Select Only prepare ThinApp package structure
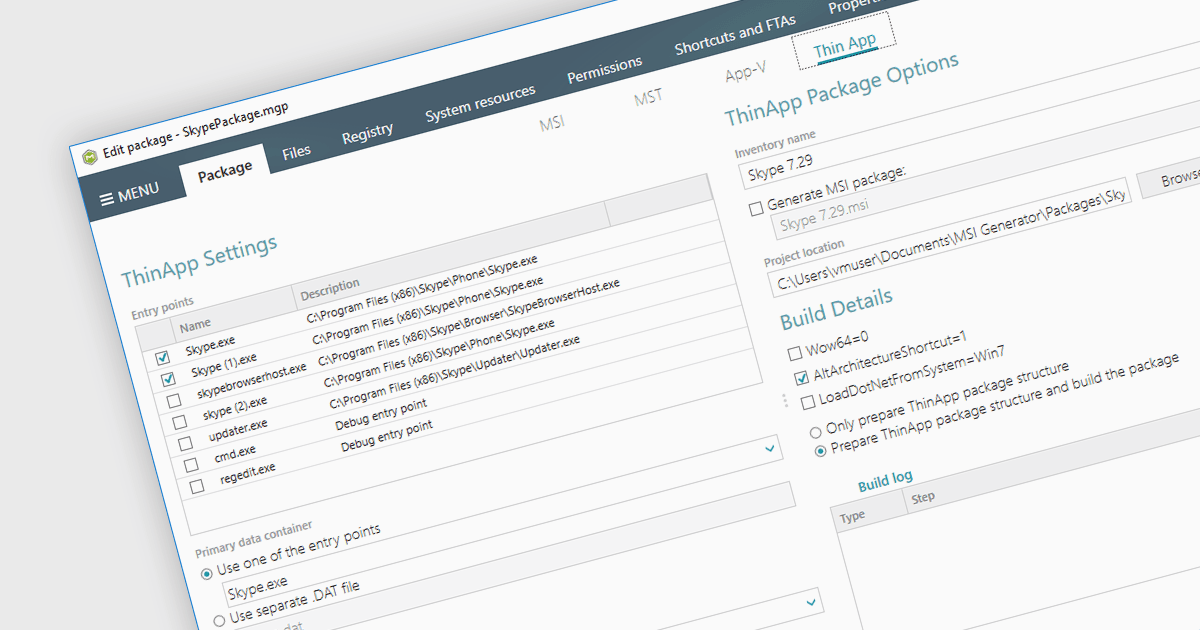The width and height of the screenshot is (1200, 630). (x=816, y=432)
